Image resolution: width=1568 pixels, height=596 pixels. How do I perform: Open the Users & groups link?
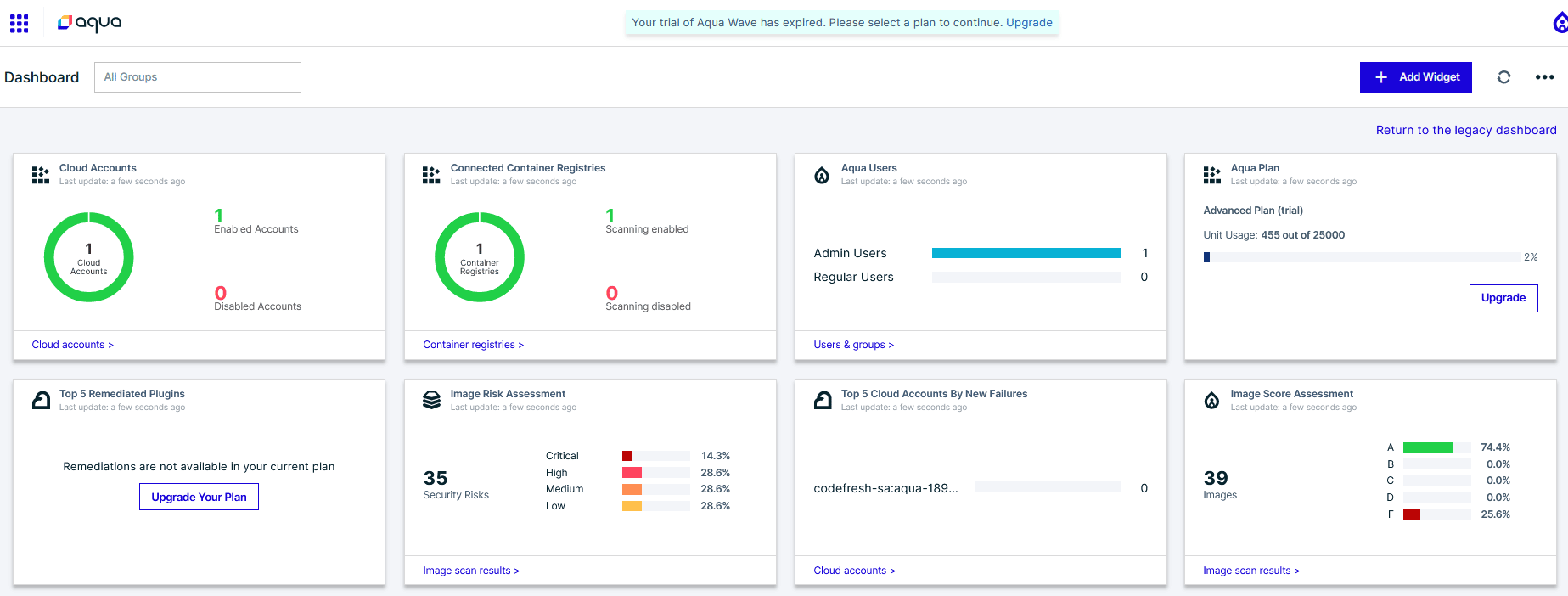click(x=854, y=345)
